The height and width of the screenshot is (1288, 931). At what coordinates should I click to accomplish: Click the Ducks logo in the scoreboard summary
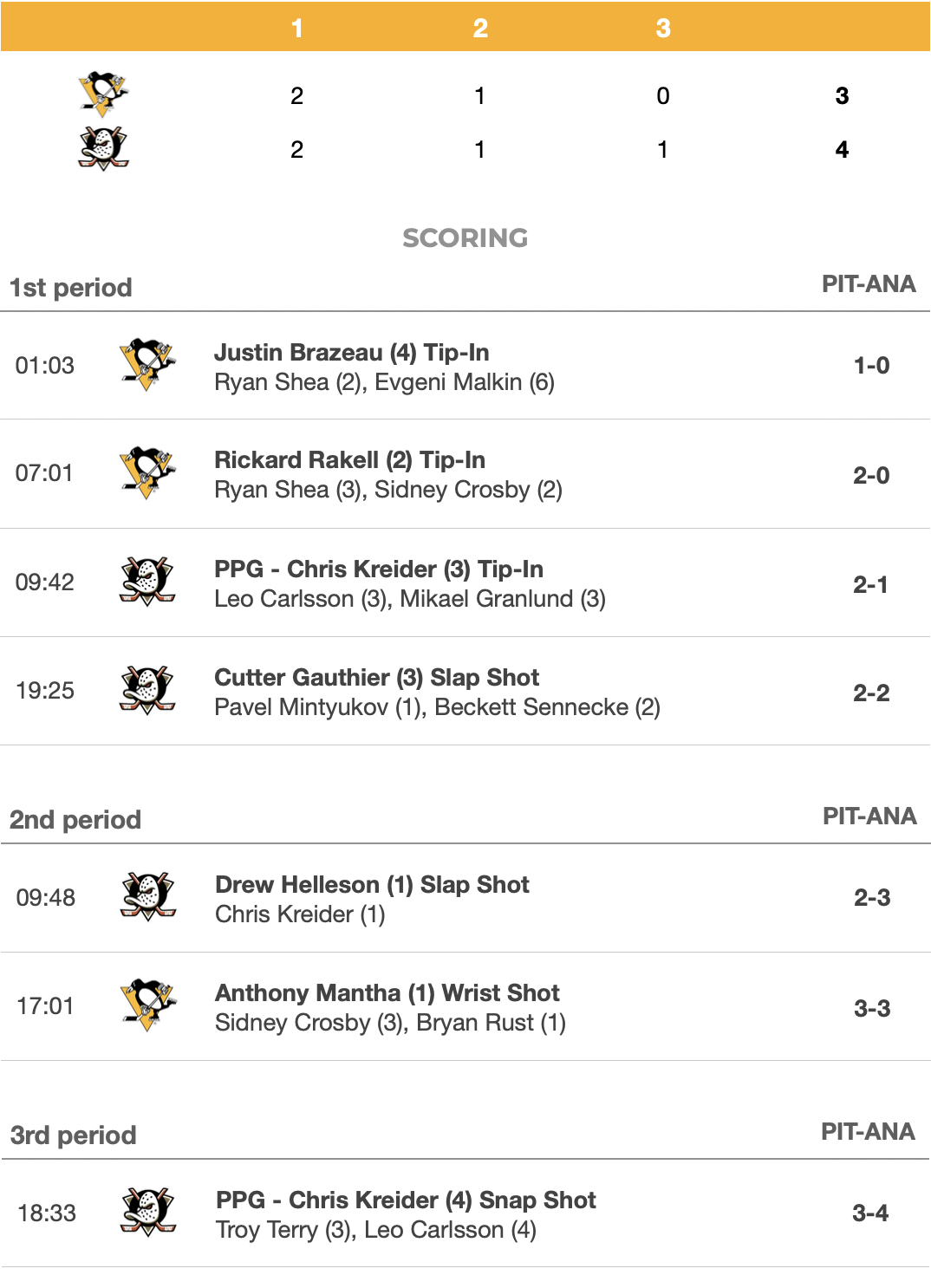click(103, 148)
